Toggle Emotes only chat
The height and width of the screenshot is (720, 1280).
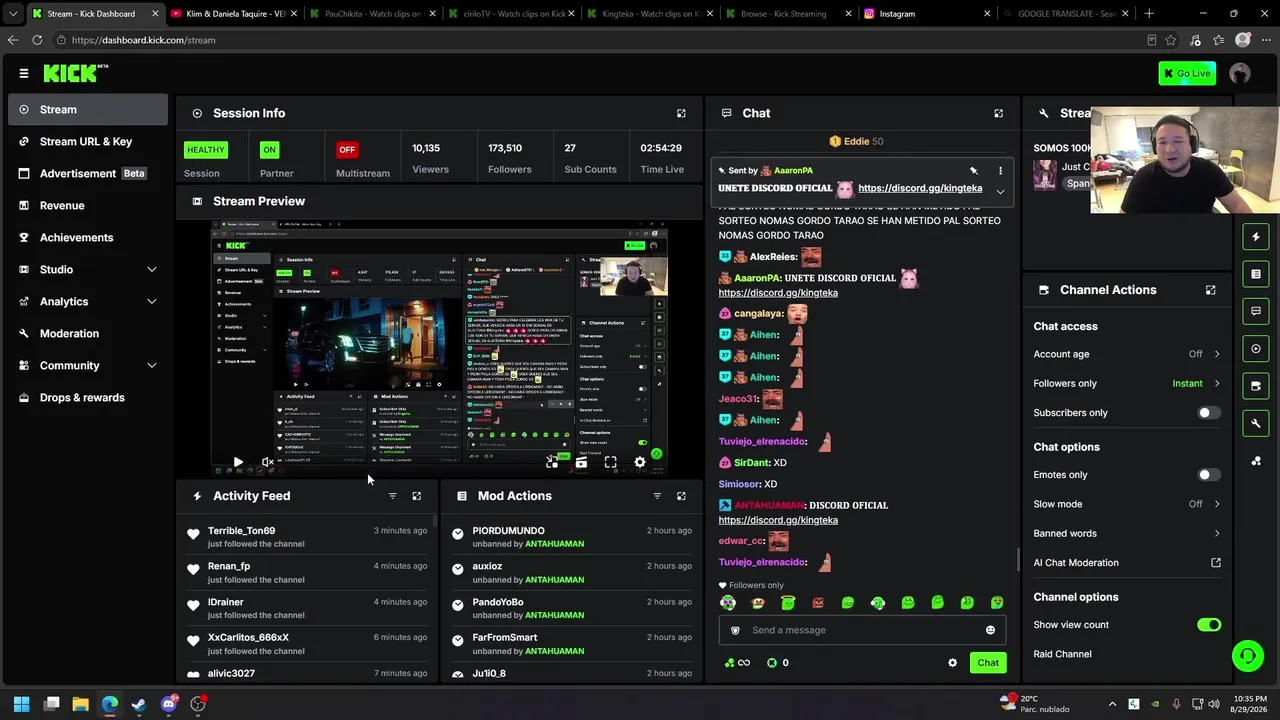coord(1209,475)
